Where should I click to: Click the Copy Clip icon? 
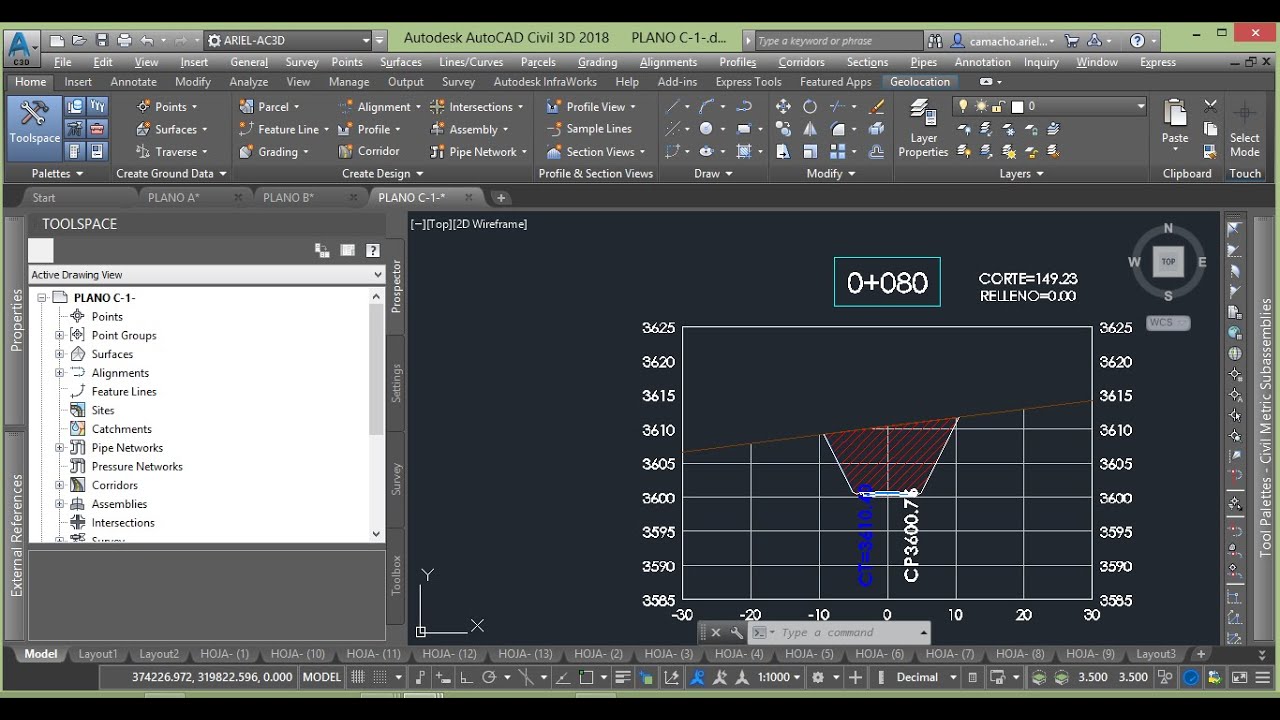coord(1210,129)
